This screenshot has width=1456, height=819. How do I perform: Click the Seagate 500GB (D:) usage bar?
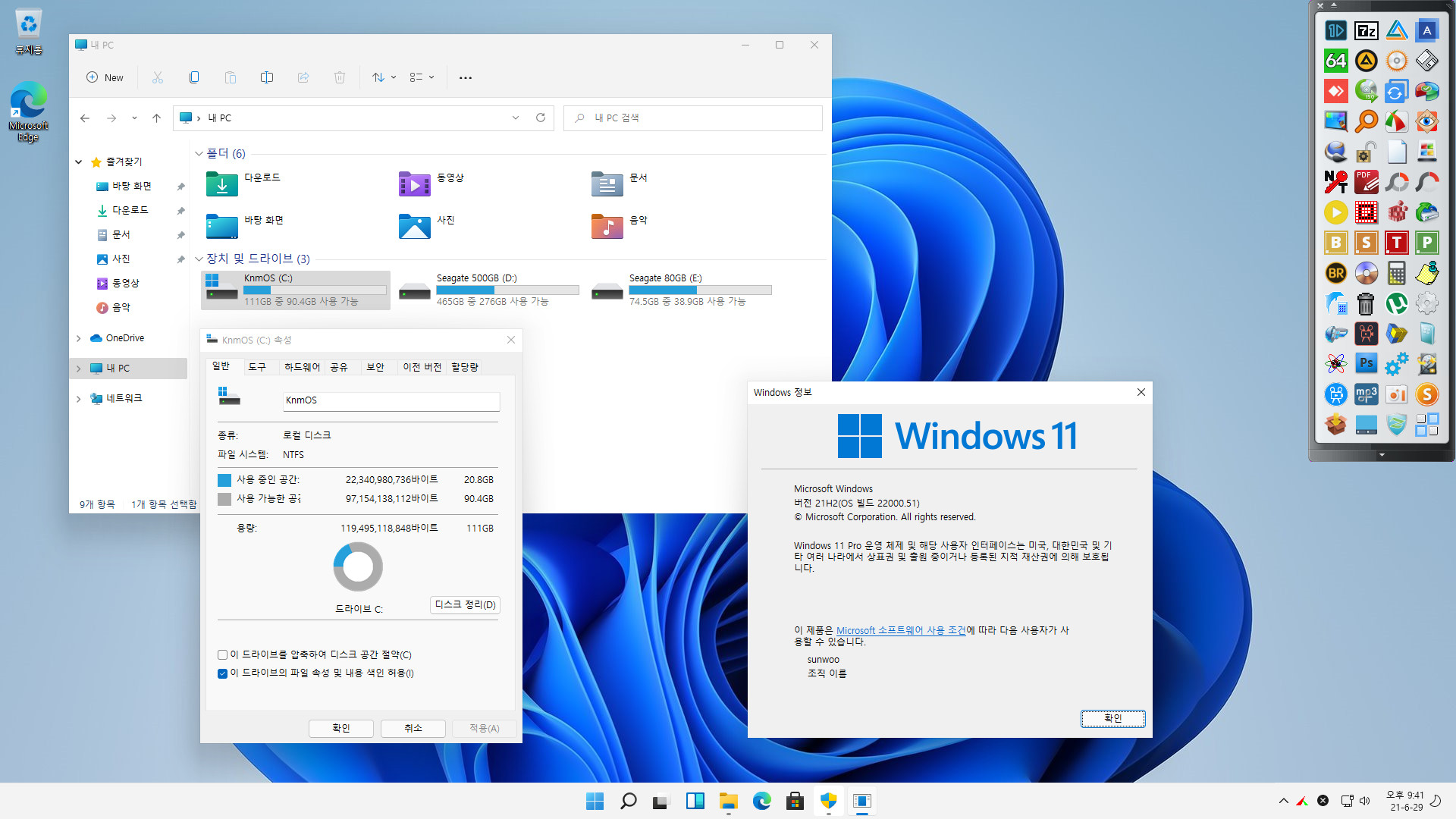coord(507,290)
